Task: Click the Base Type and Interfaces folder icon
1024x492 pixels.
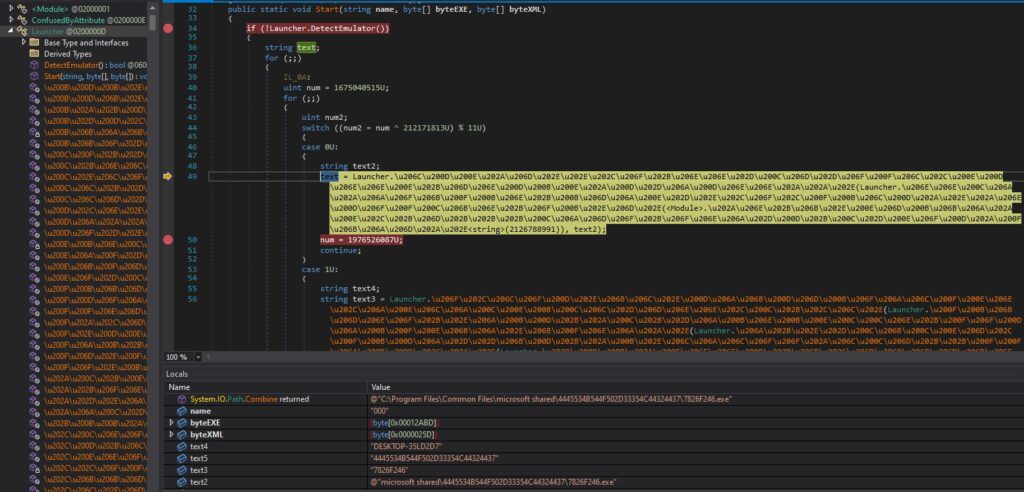Action: [35, 42]
